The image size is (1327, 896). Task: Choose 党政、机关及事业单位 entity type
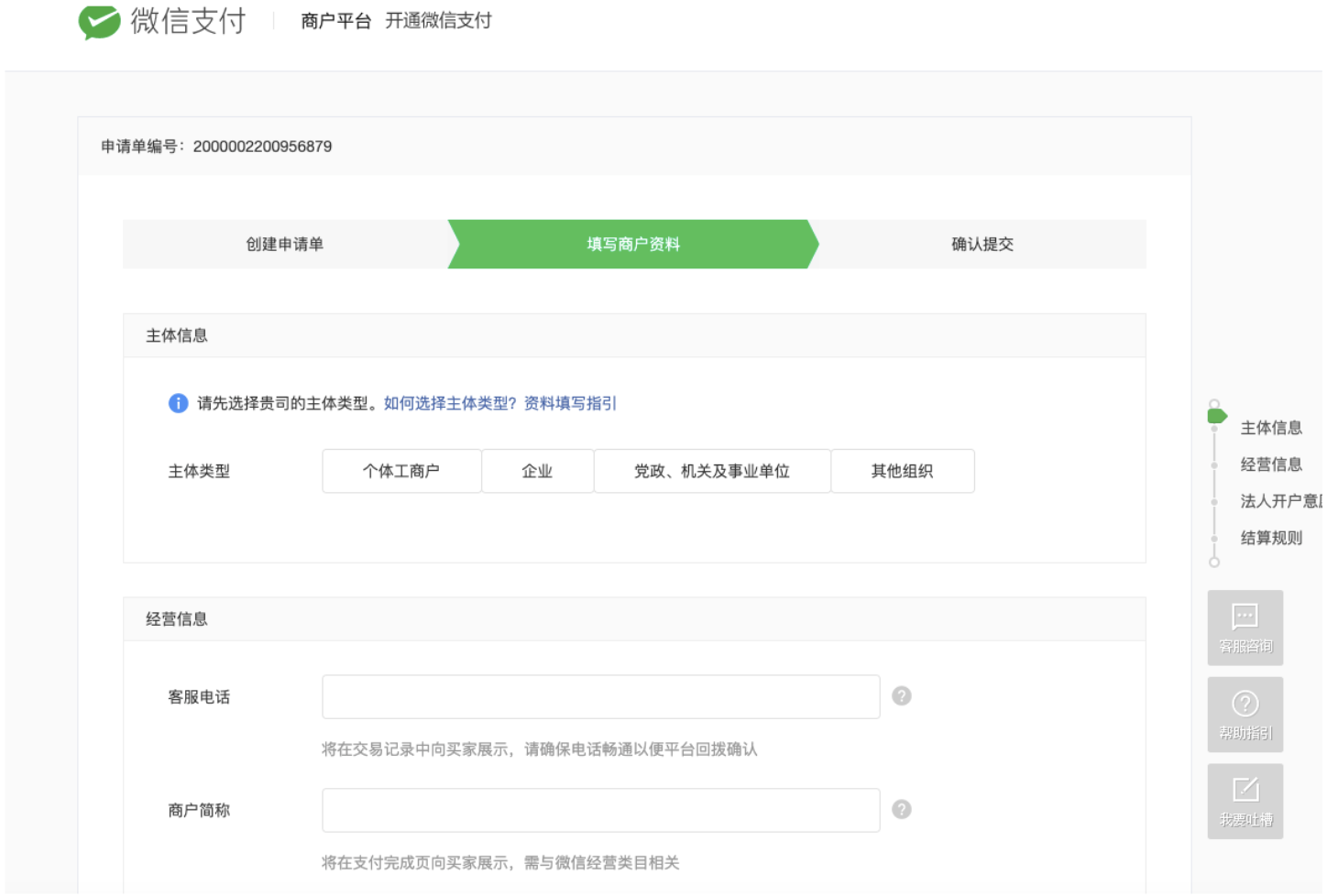pyautogui.click(x=711, y=471)
